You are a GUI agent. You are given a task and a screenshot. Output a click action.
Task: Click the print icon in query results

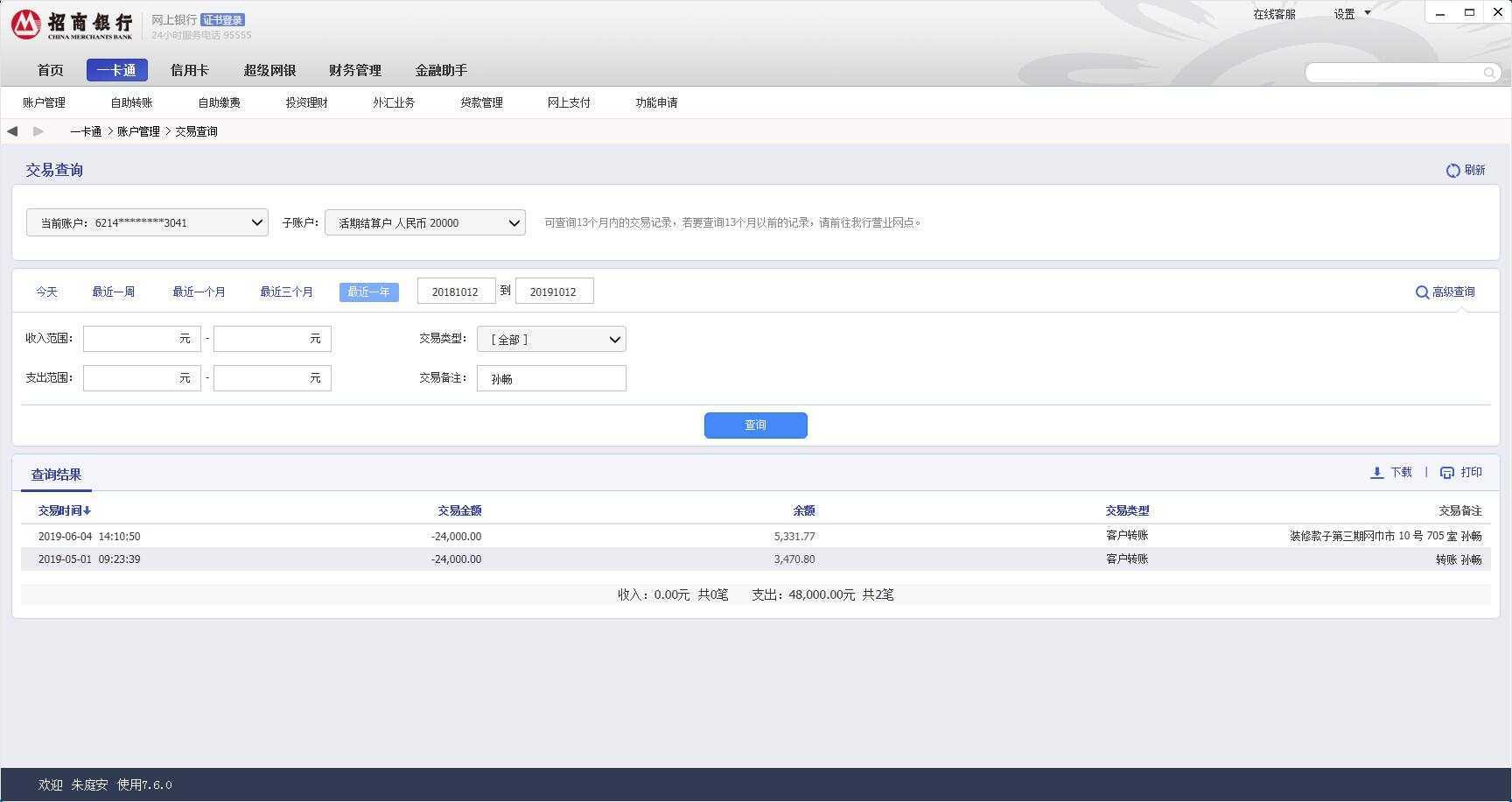tap(1447, 473)
